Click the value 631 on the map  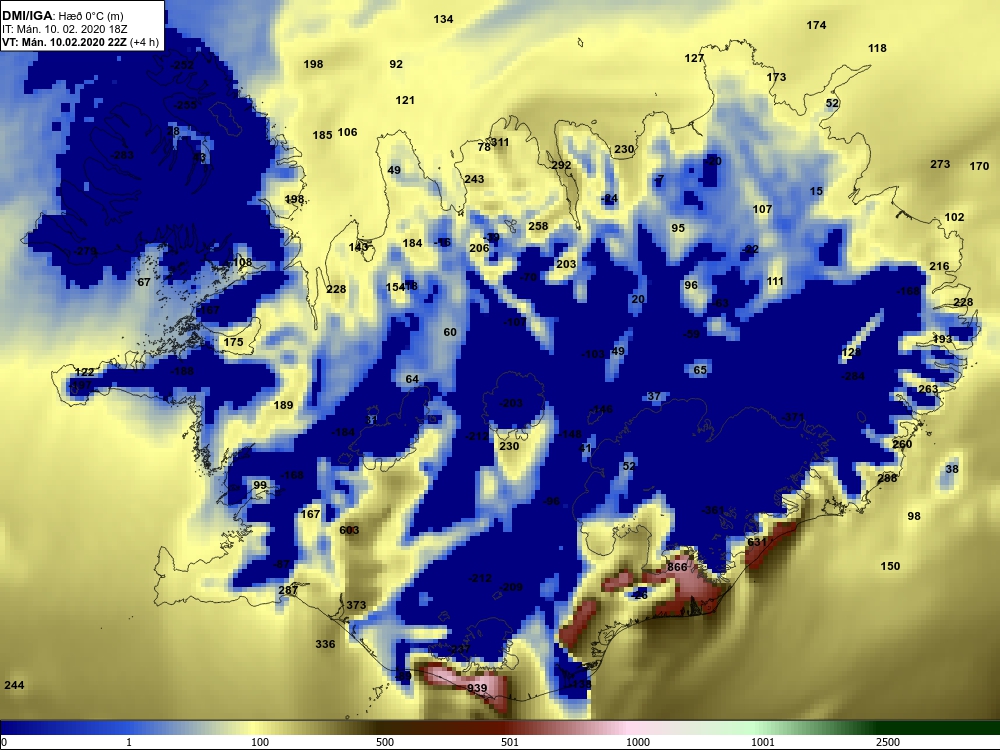click(x=757, y=541)
